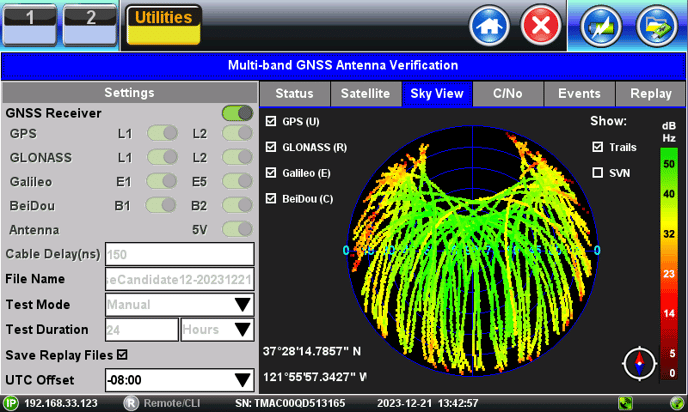This screenshot has width=688, height=412.
Task: Click the Remote/CLI status icon
Action: (130, 403)
